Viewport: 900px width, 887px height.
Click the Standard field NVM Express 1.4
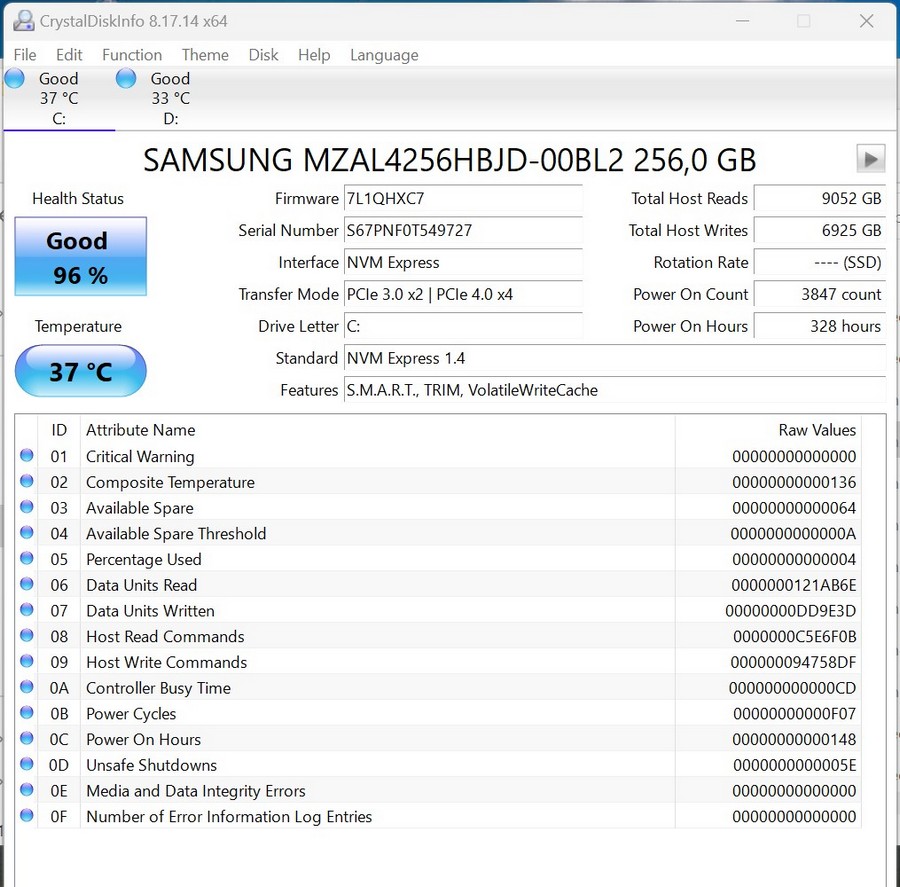(x=615, y=358)
